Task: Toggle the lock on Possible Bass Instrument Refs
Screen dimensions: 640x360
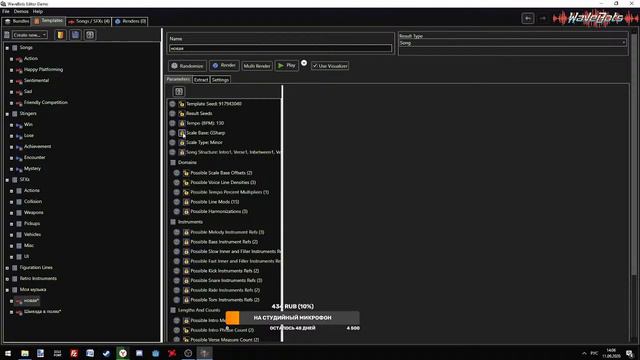Action: pos(186,242)
